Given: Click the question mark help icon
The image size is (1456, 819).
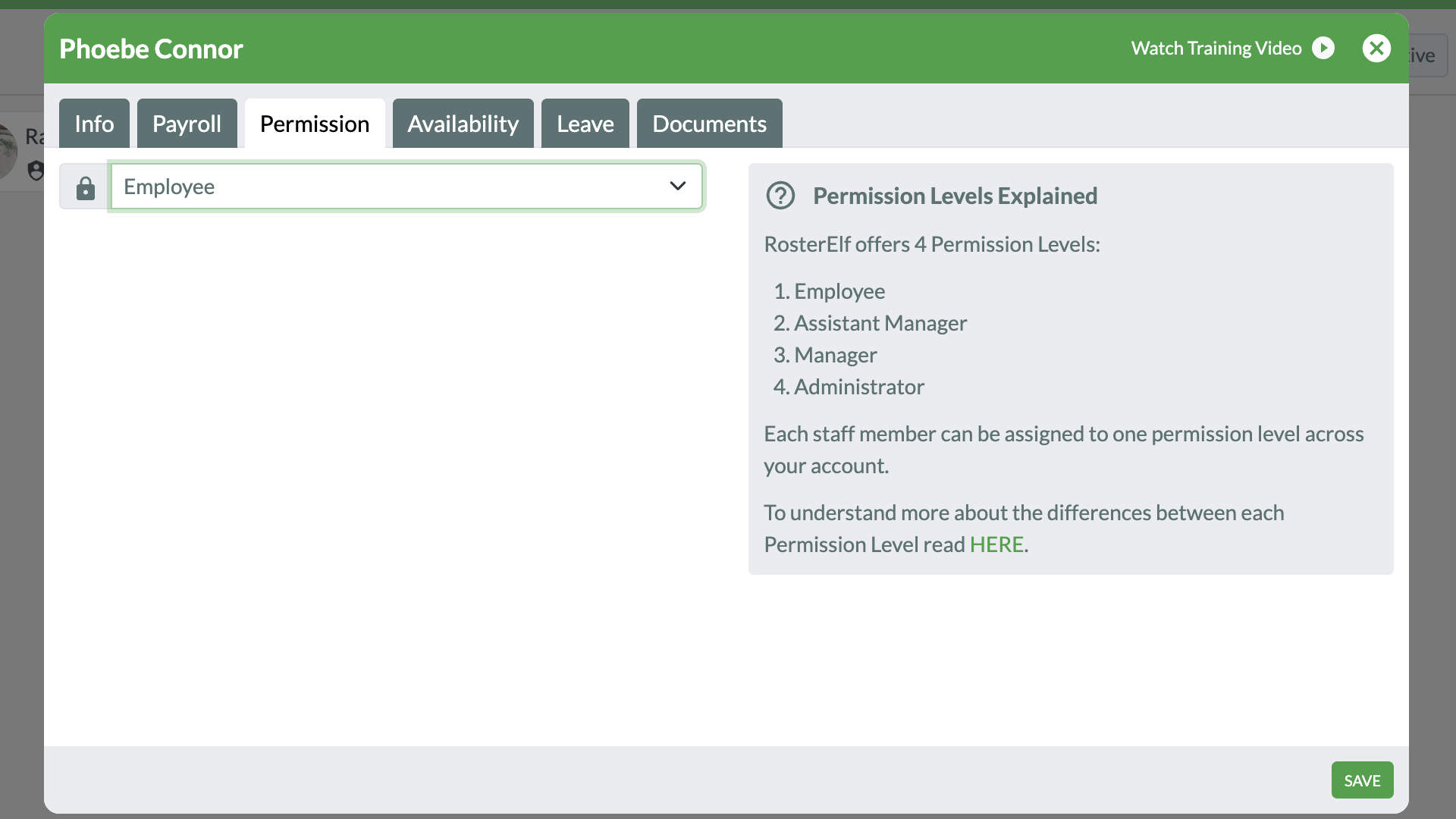Looking at the screenshot, I should (780, 196).
